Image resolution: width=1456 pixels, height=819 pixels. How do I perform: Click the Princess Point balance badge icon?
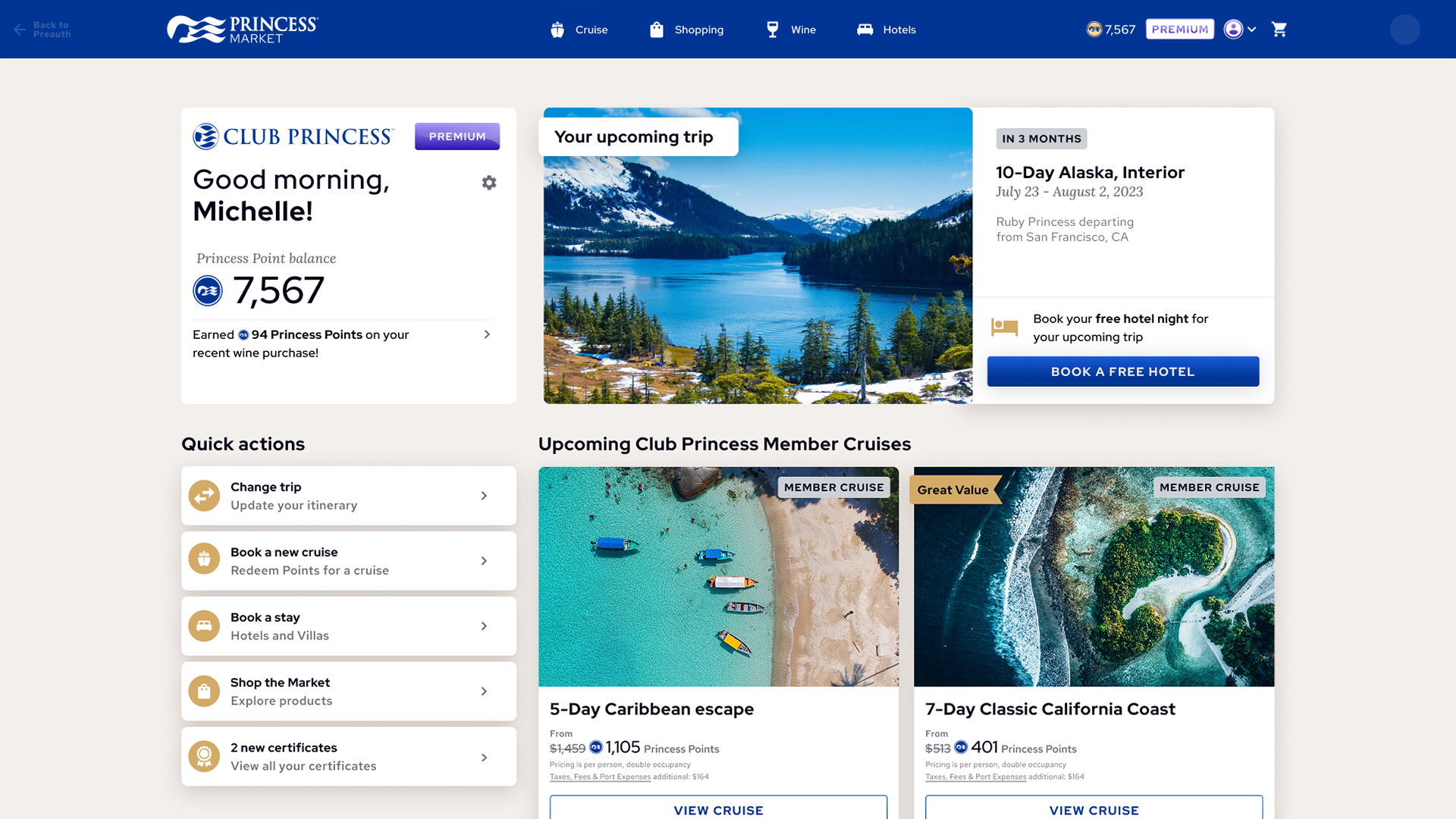208,290
